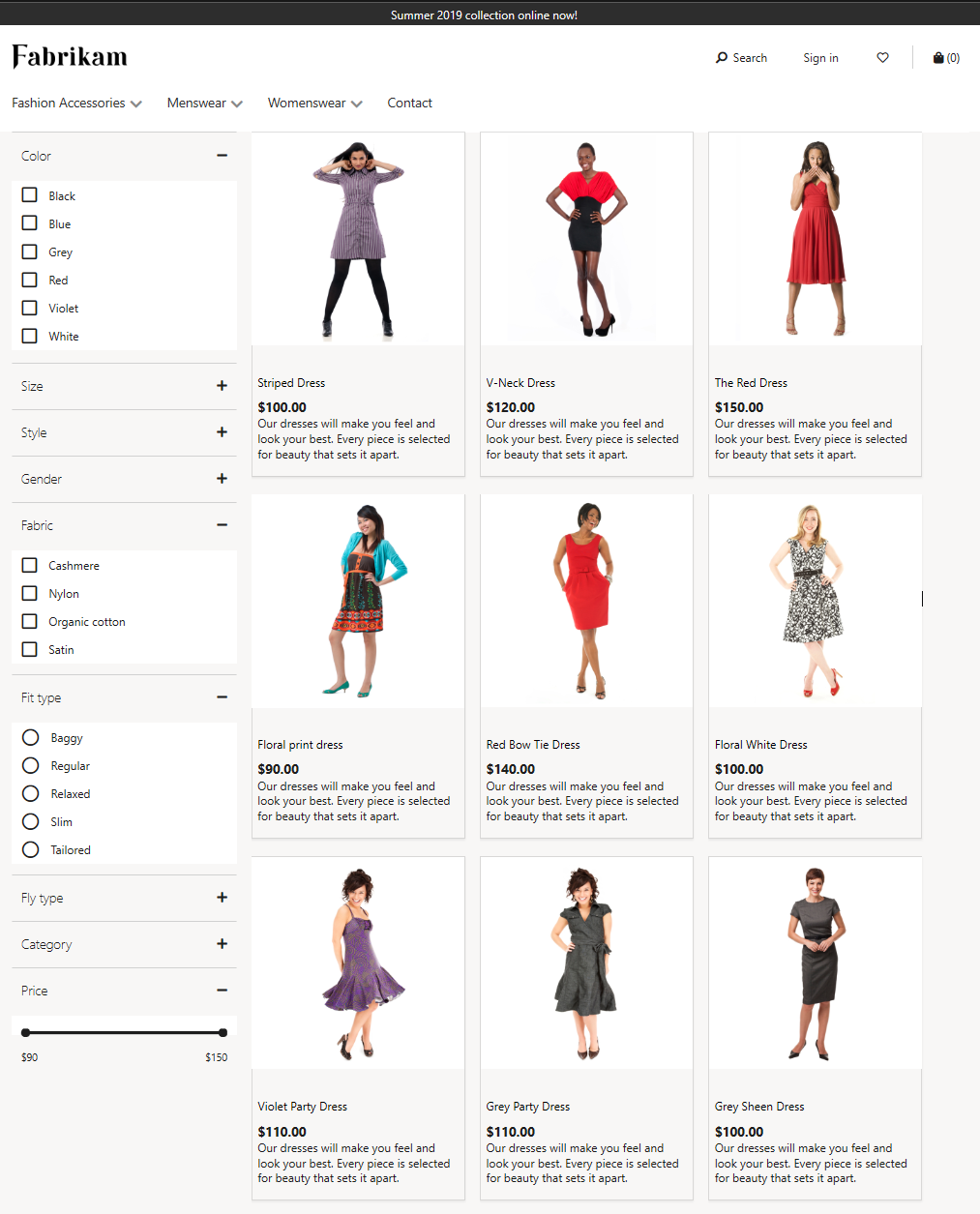The image size is (980, 1214).
Task: Collapse the Fabric filter section
Action: pyautogui.click(x=222, y=525)
